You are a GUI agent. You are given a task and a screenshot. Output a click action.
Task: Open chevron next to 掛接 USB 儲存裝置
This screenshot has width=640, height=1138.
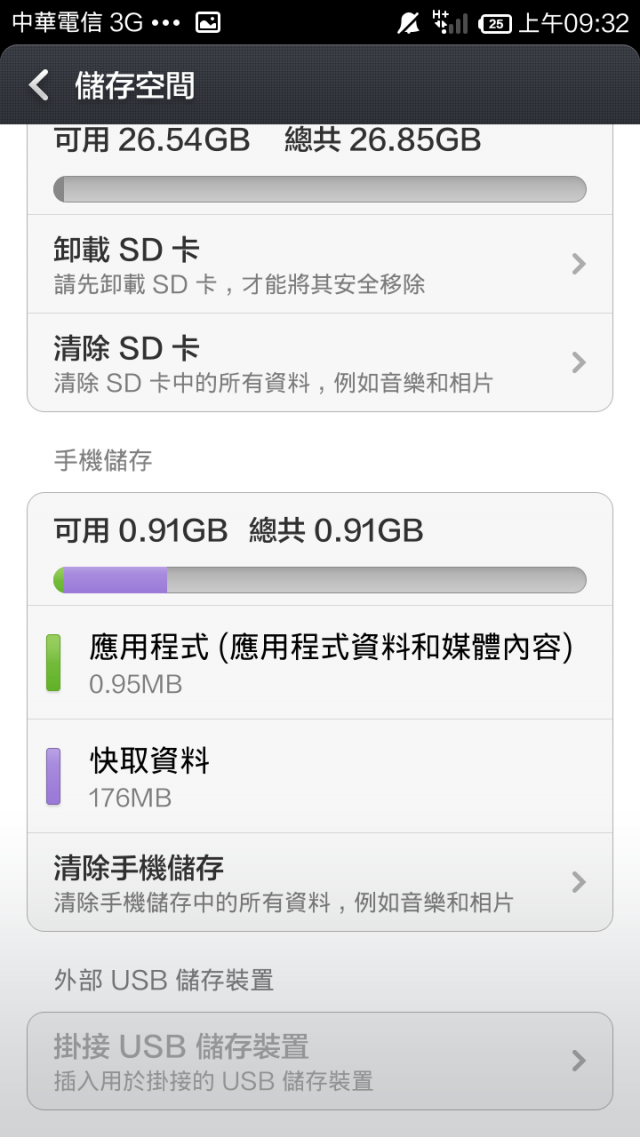coord(578,1060)
